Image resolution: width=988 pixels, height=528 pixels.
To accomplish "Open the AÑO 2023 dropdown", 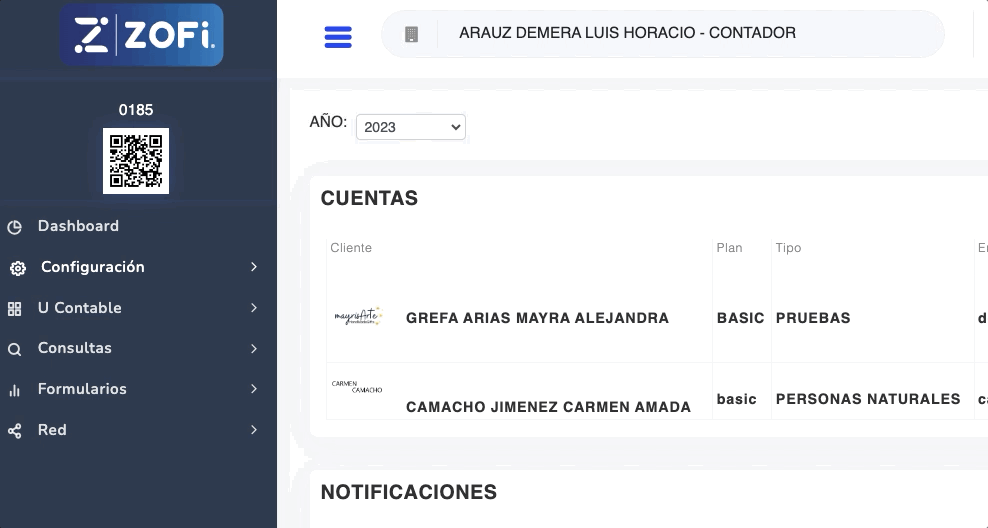I will (x=410, y=127).
